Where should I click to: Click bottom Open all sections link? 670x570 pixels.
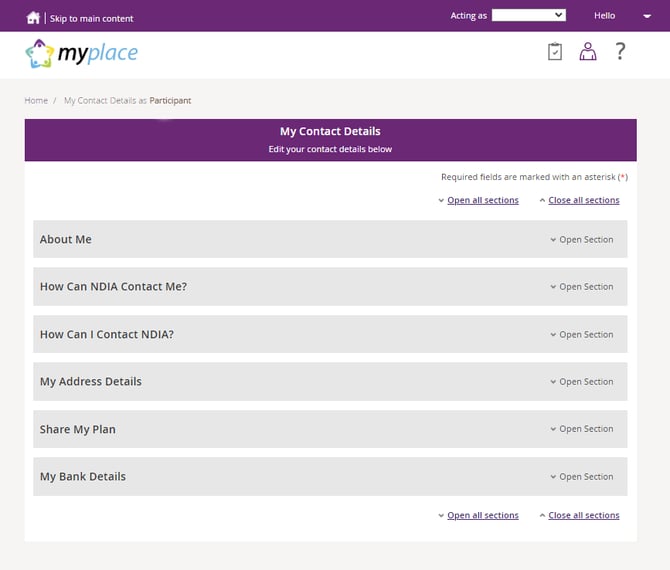click(x=482, y=516)
